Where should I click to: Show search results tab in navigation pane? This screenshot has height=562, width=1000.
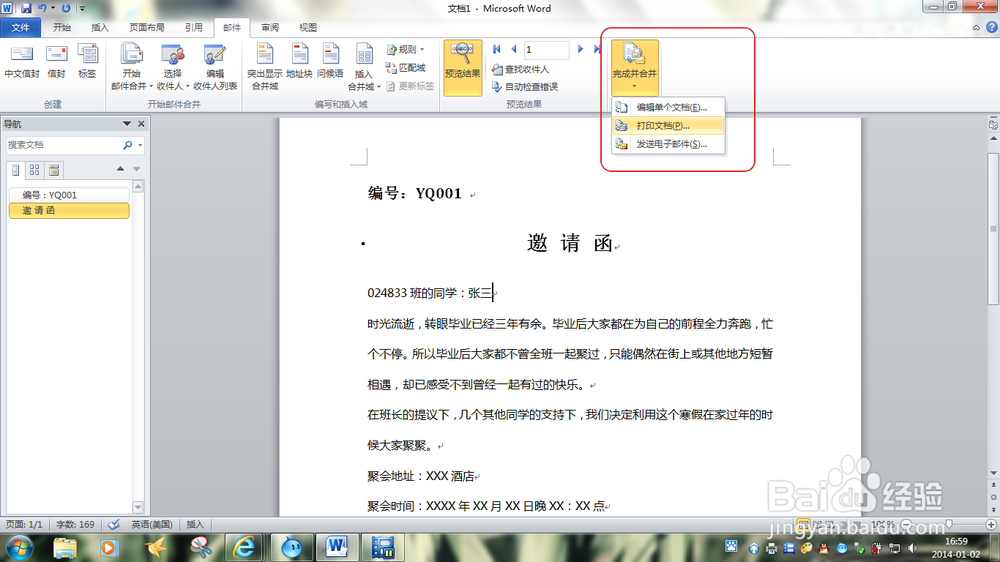pyautogui.click(x=54, y=170)
